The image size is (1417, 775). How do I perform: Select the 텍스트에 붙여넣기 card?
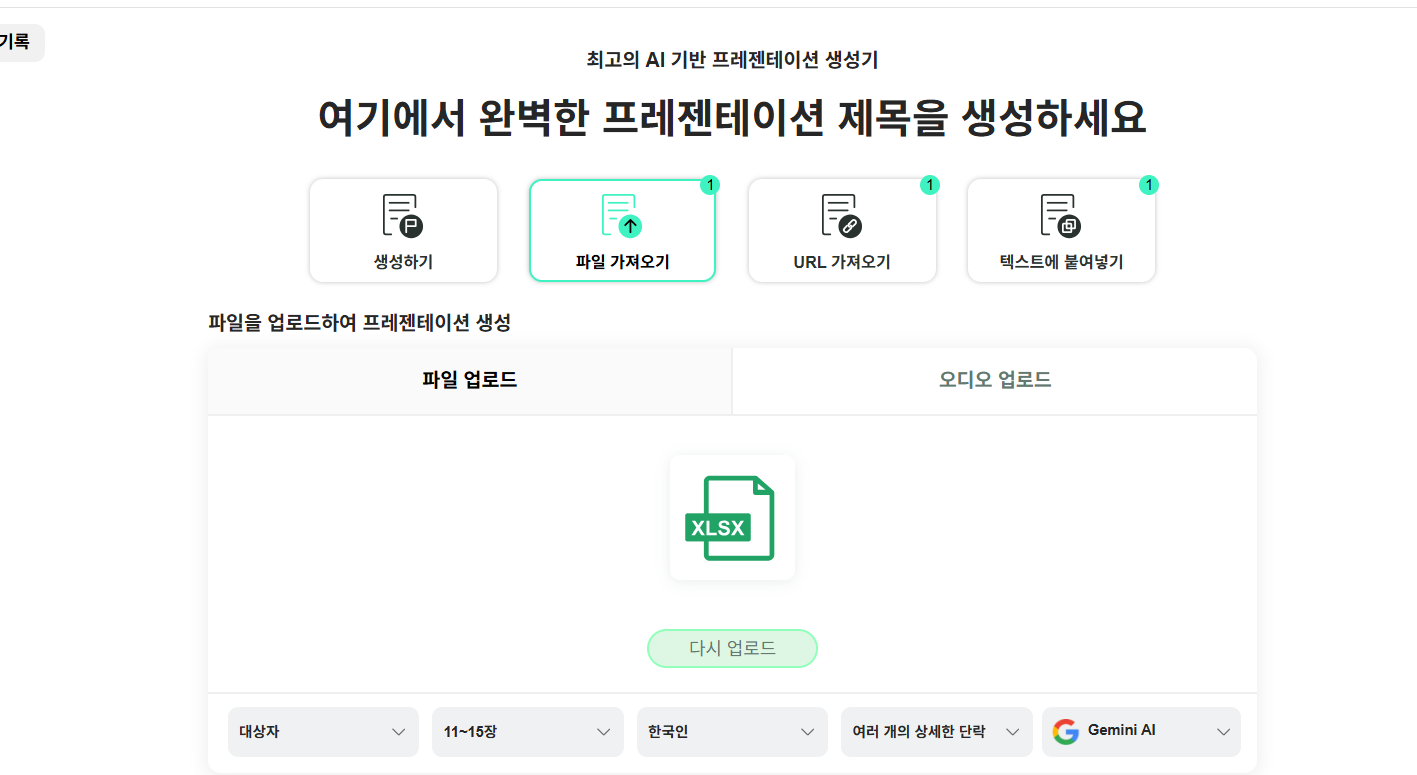coord(1061,230)
